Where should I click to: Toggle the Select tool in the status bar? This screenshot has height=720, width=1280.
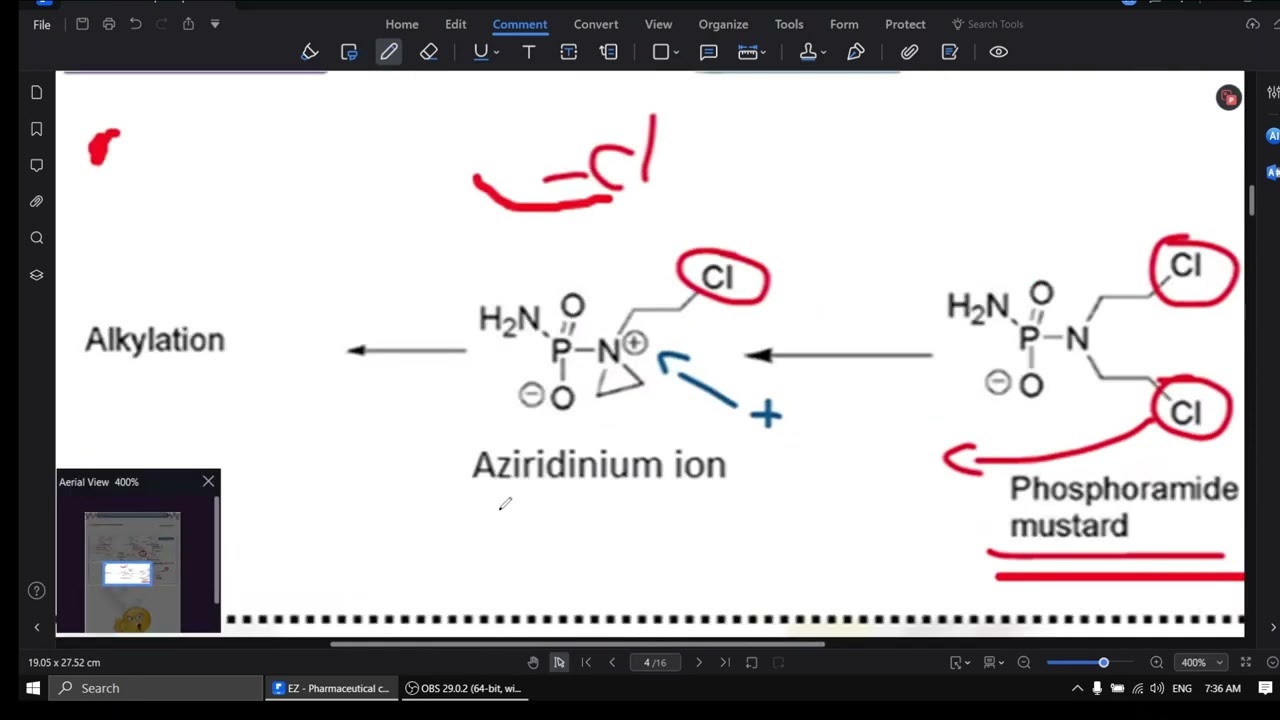[x=559, y=662]
